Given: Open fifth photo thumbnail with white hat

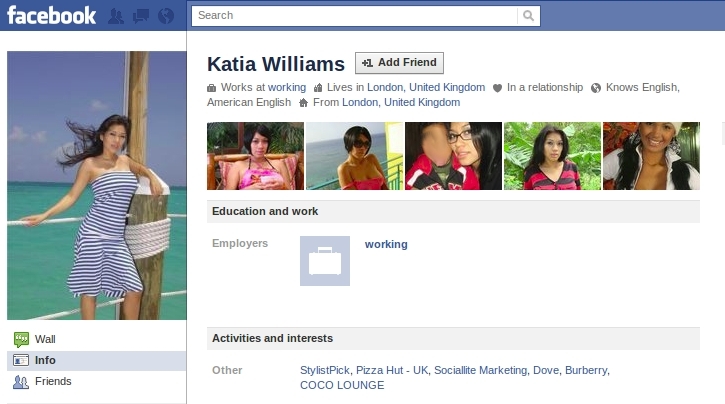Looking at the screenshot, I should pyautogui.click(x=651, y=156).
